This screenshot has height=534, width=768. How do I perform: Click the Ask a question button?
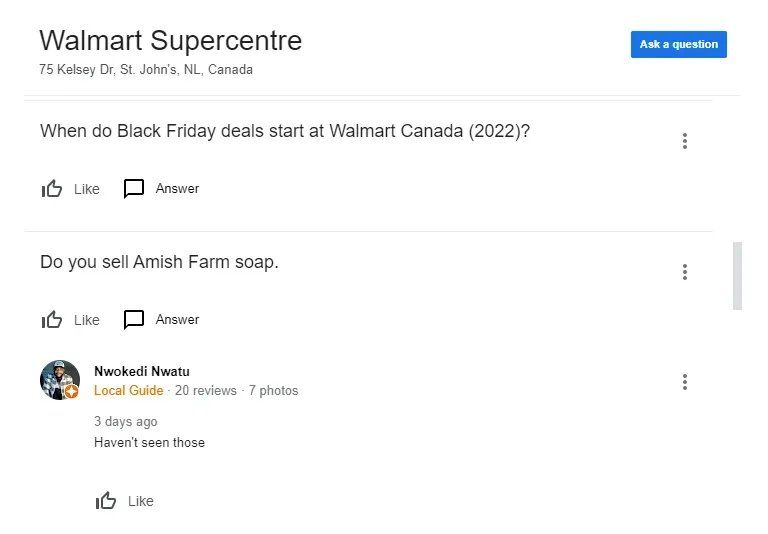(x=678, y=44)
